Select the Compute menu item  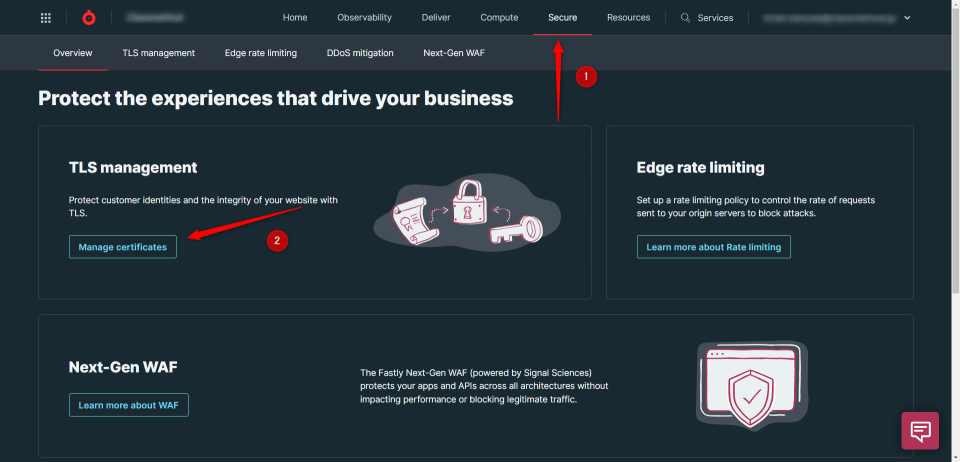(499, 18)
